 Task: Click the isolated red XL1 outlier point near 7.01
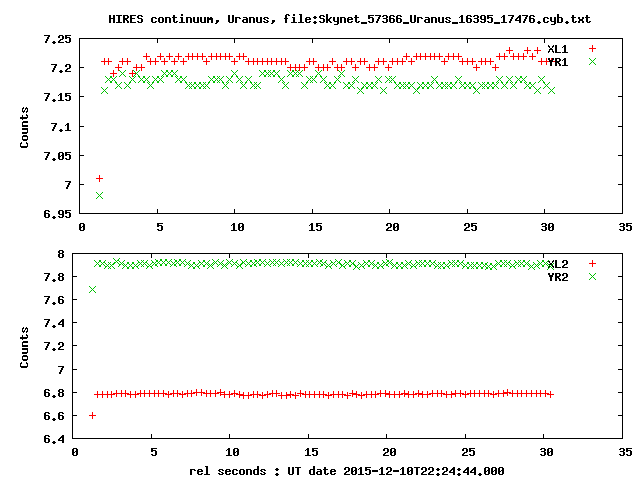tap(99, 178)
